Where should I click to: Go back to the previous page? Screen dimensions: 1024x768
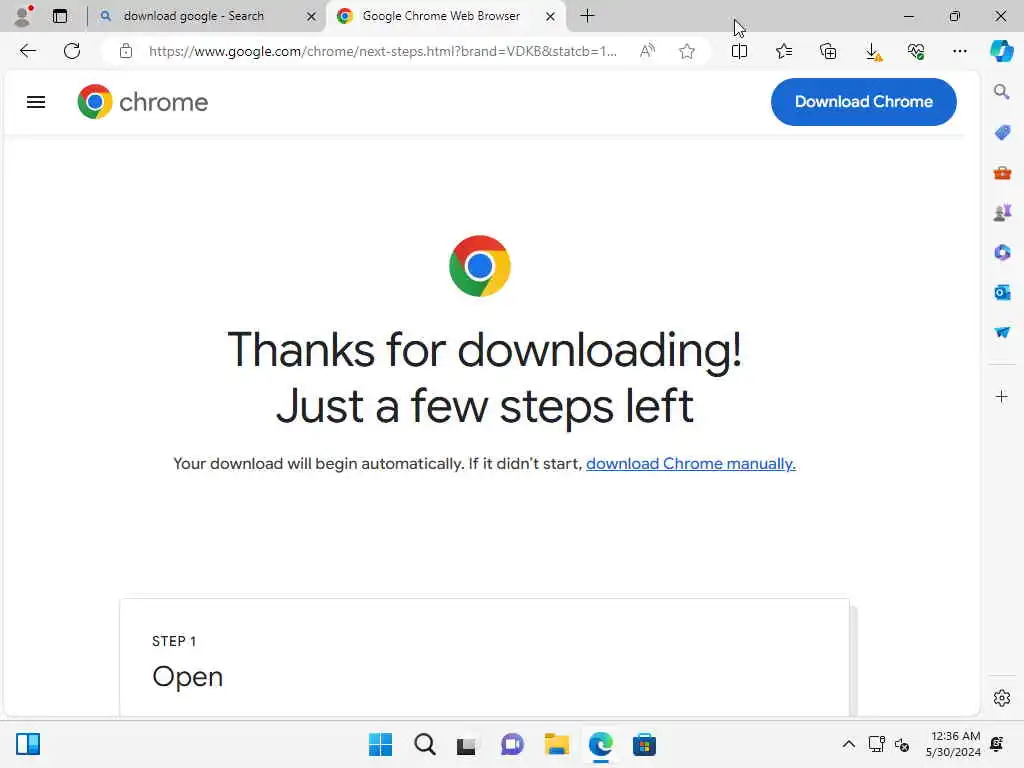click(27, 51)
